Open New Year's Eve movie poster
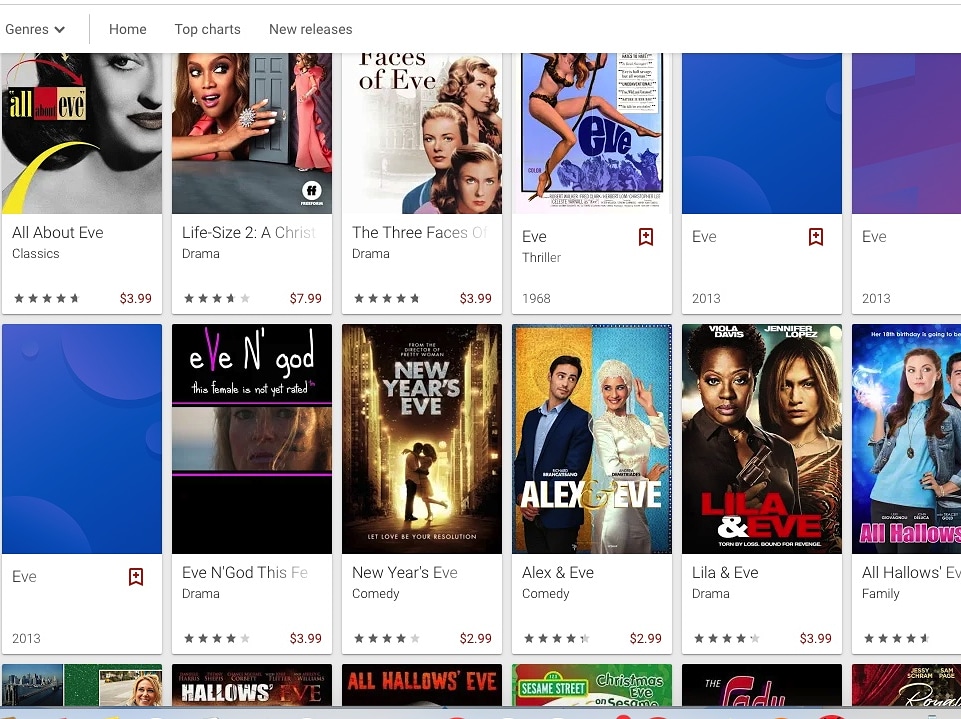Image resolution: width=961 pixels, height=719 pixels. tap(421, 438)
